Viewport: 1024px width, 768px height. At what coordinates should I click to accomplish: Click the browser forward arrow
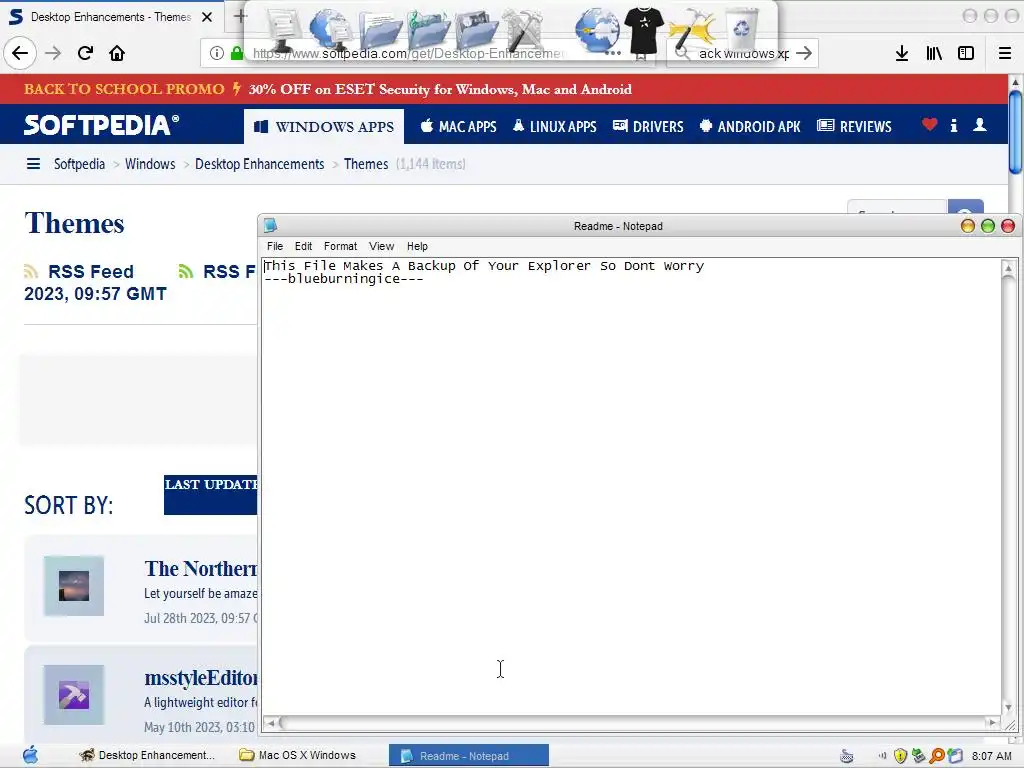(x=53, y=53)
